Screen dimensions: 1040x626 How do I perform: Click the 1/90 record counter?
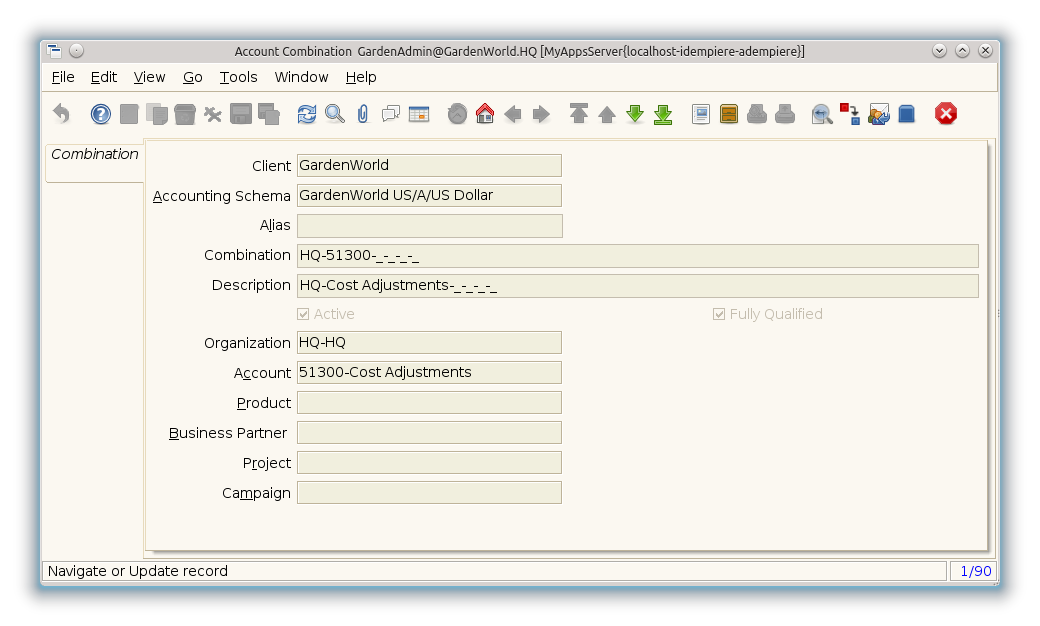975,571
